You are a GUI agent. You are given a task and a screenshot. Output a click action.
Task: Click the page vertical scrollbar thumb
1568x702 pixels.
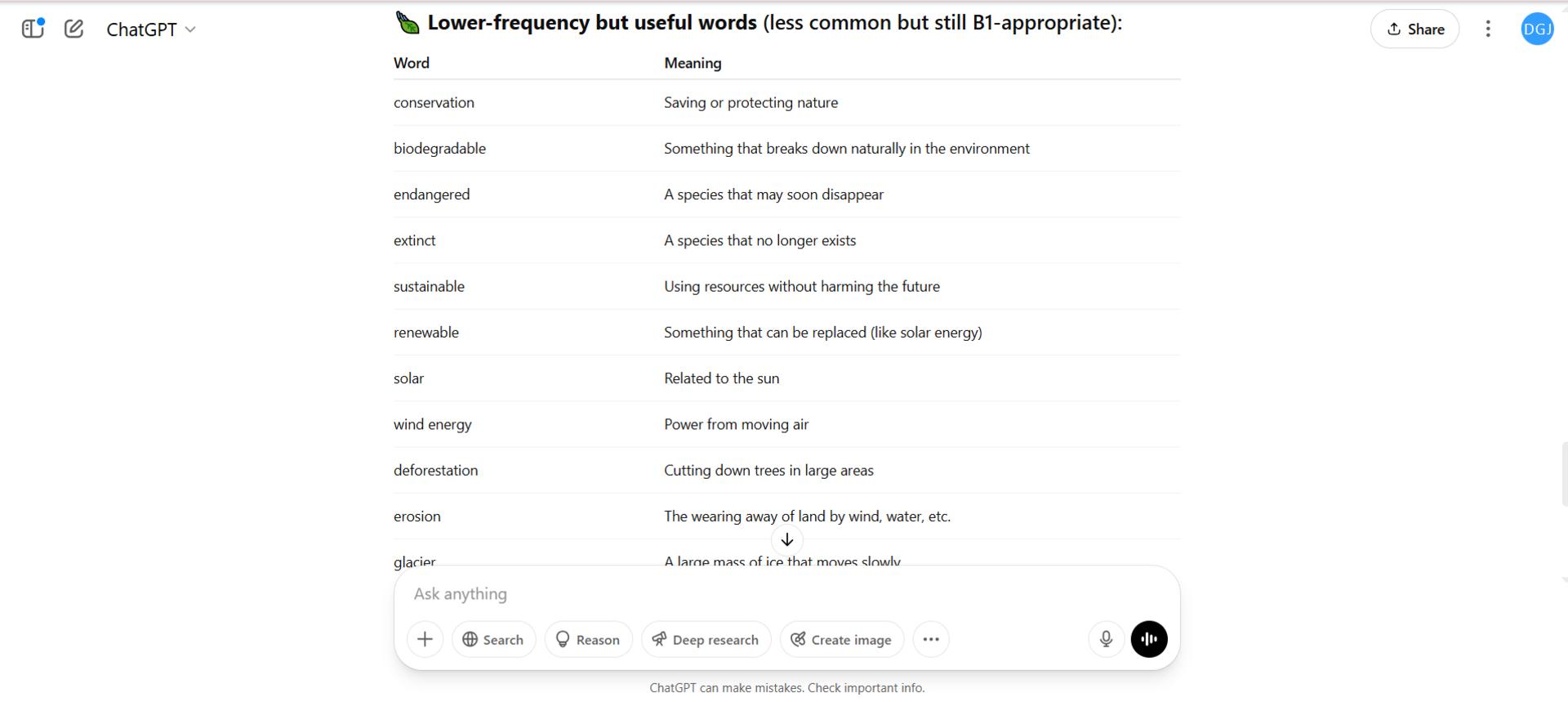coord(1564,475)
